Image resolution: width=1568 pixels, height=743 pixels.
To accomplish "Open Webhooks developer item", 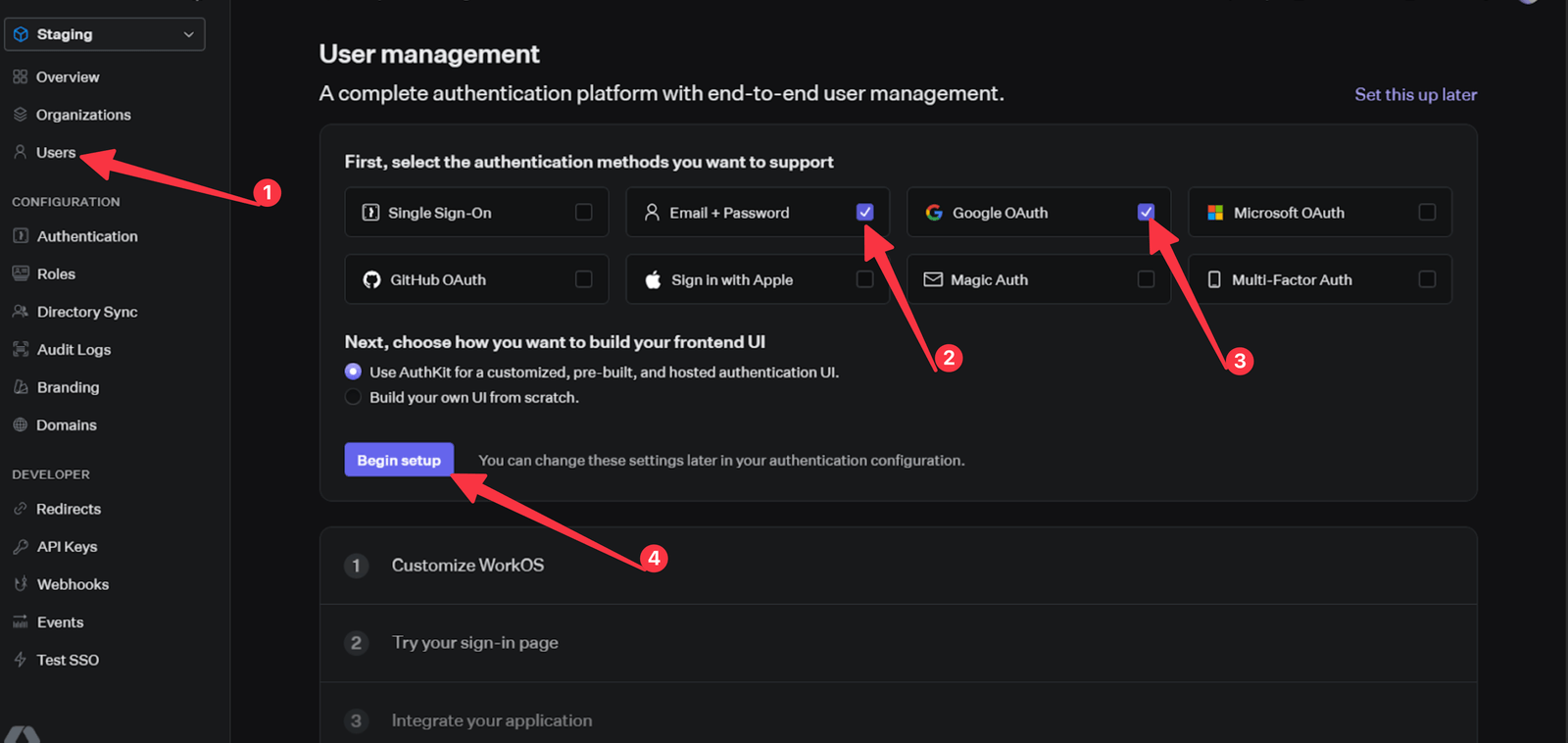I will (73, 584).
